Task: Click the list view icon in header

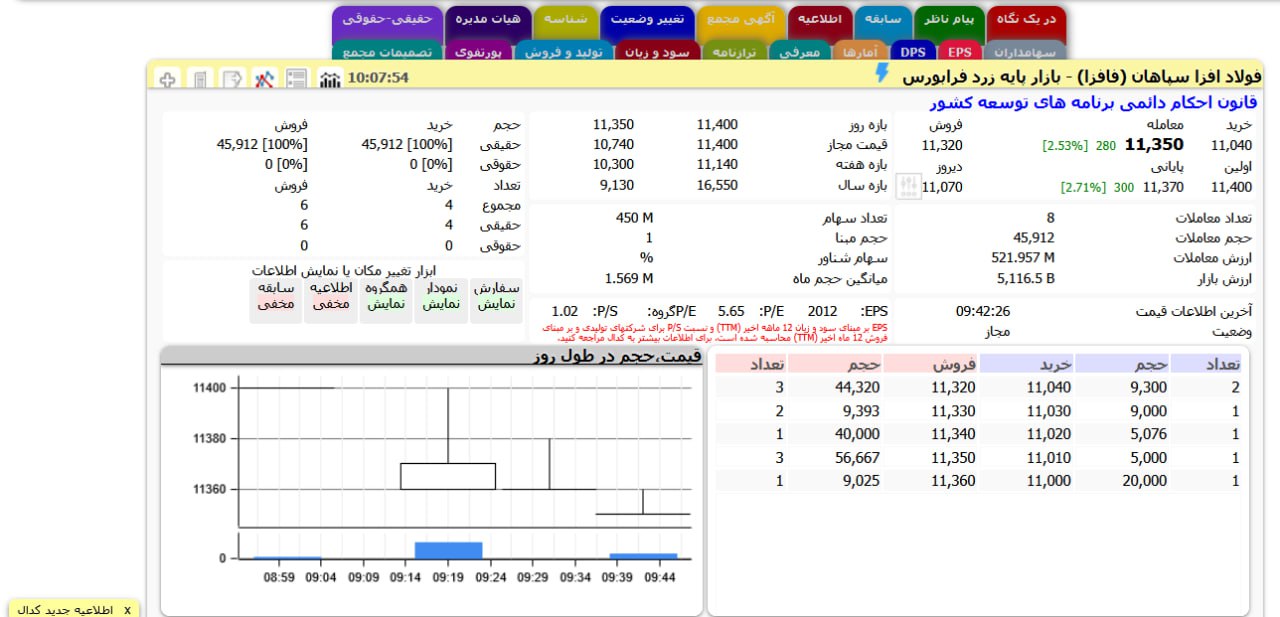Action: pyautogui.click(x=296, y=78)
